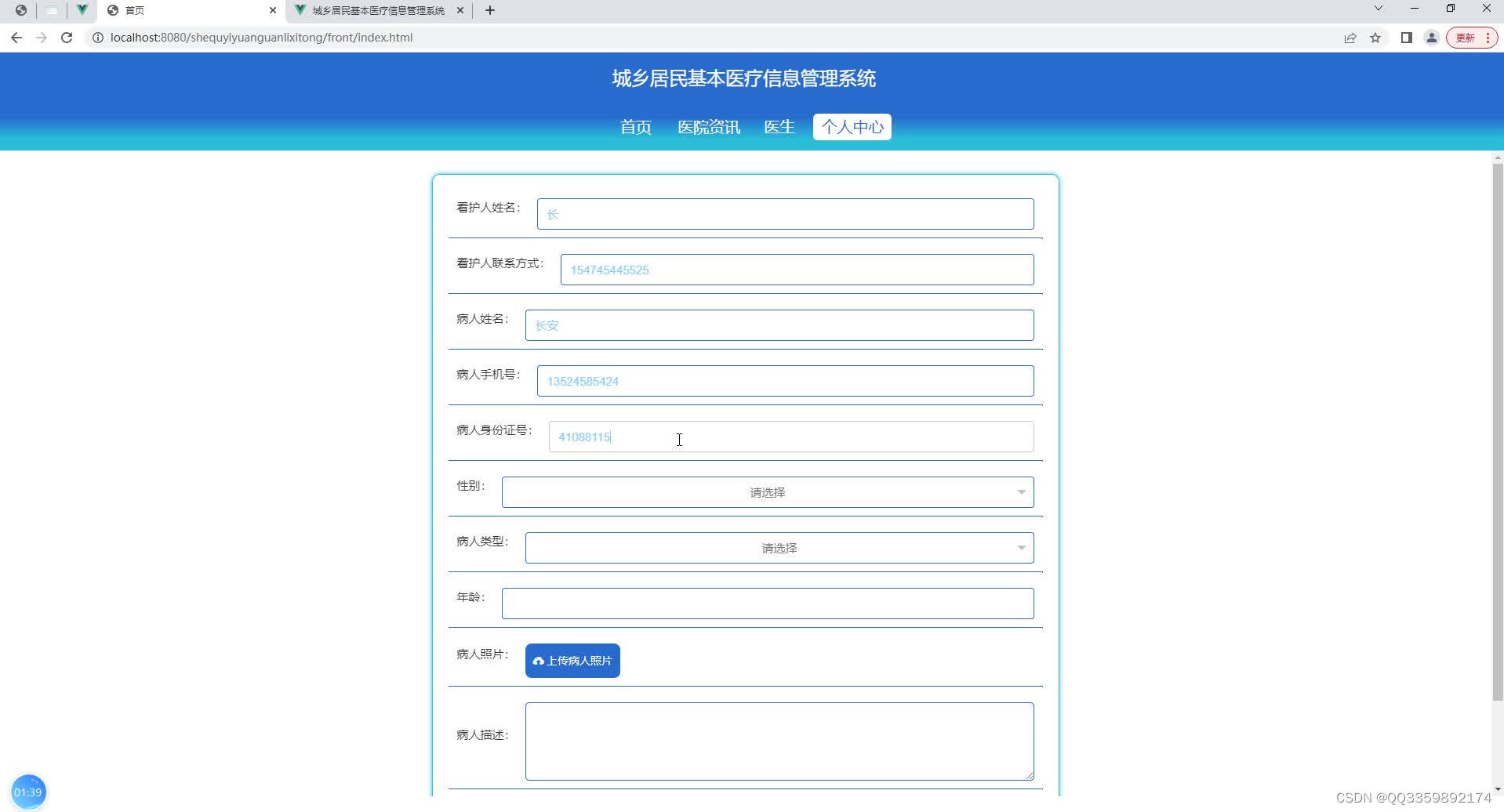1504x812 pixels.
Task: Bookmark this page with the star
Action: pos(1375,38)
